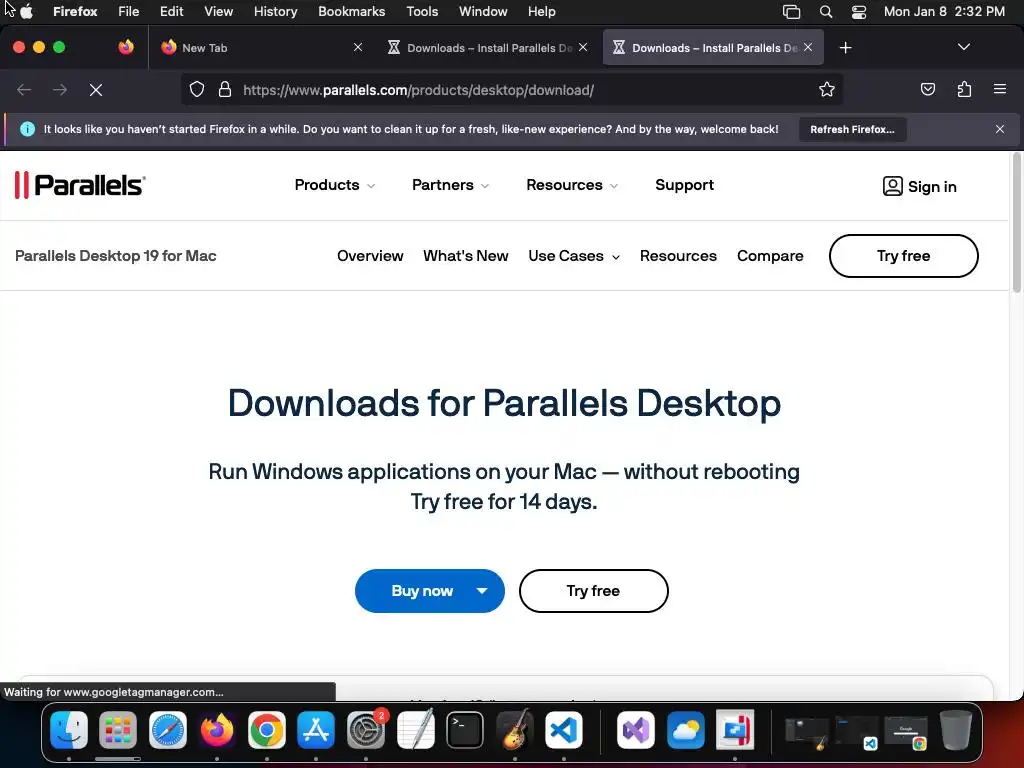Click the info icon in notification bar

[x=27, y=129]
